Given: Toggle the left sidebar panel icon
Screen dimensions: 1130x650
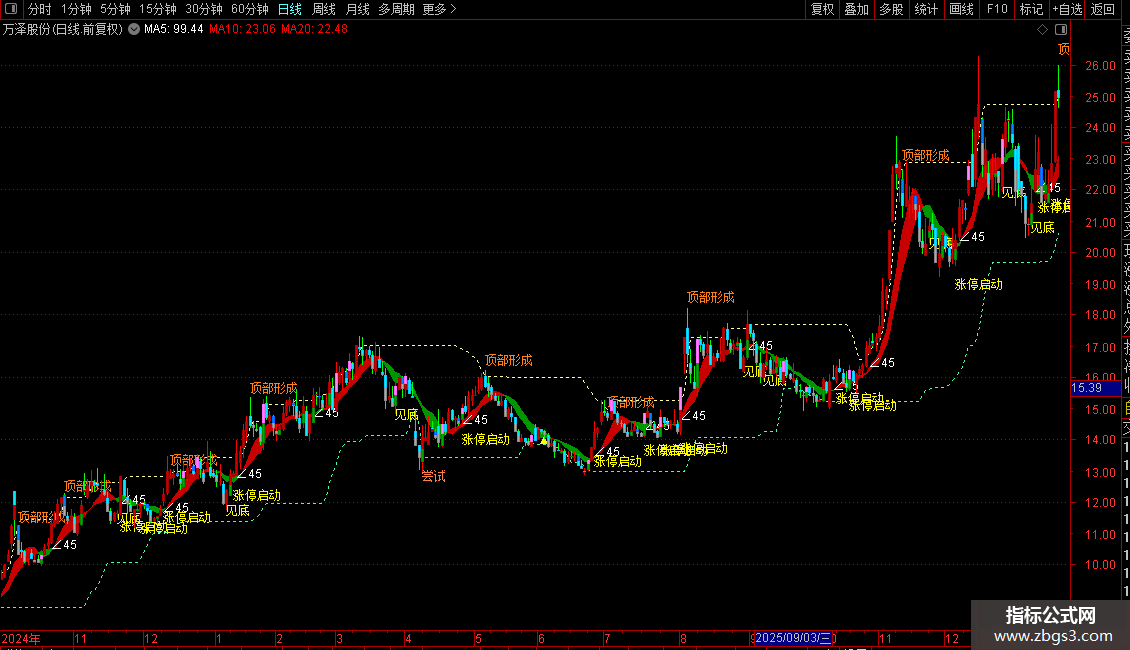Looking at the screenshot, I should click(x=11, y=9).
